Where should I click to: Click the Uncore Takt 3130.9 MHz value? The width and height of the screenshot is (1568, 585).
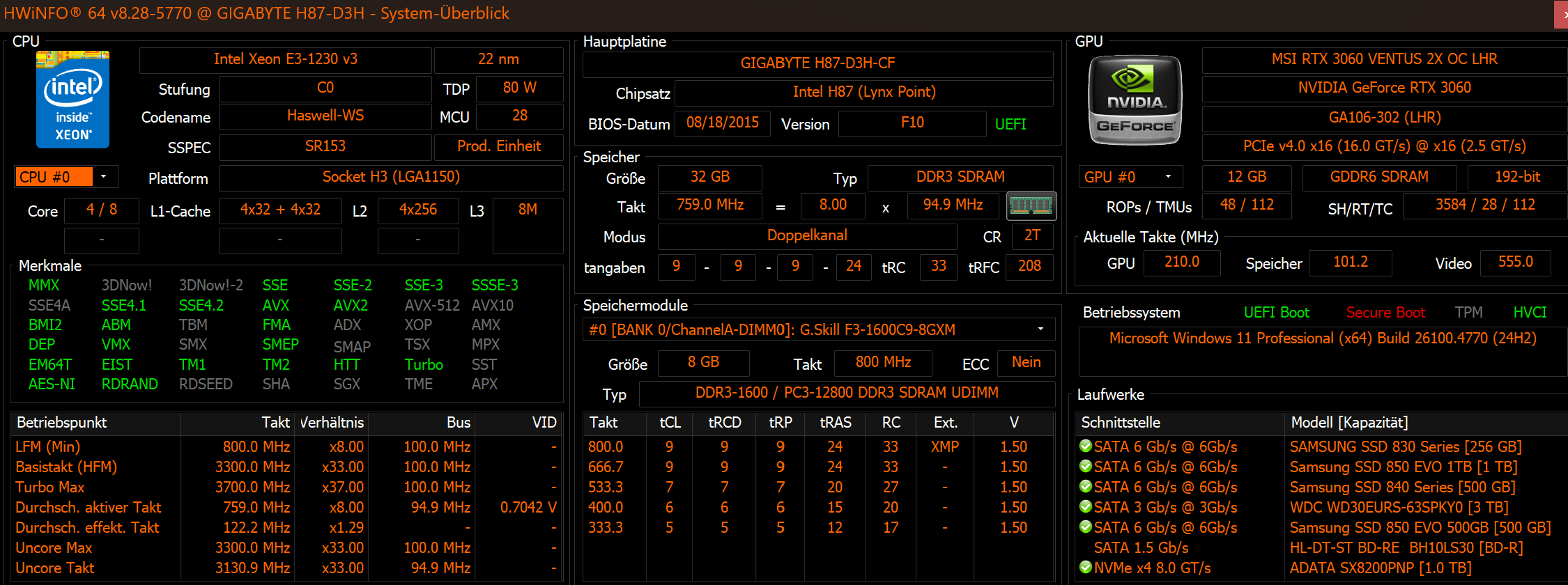[252, 568]
